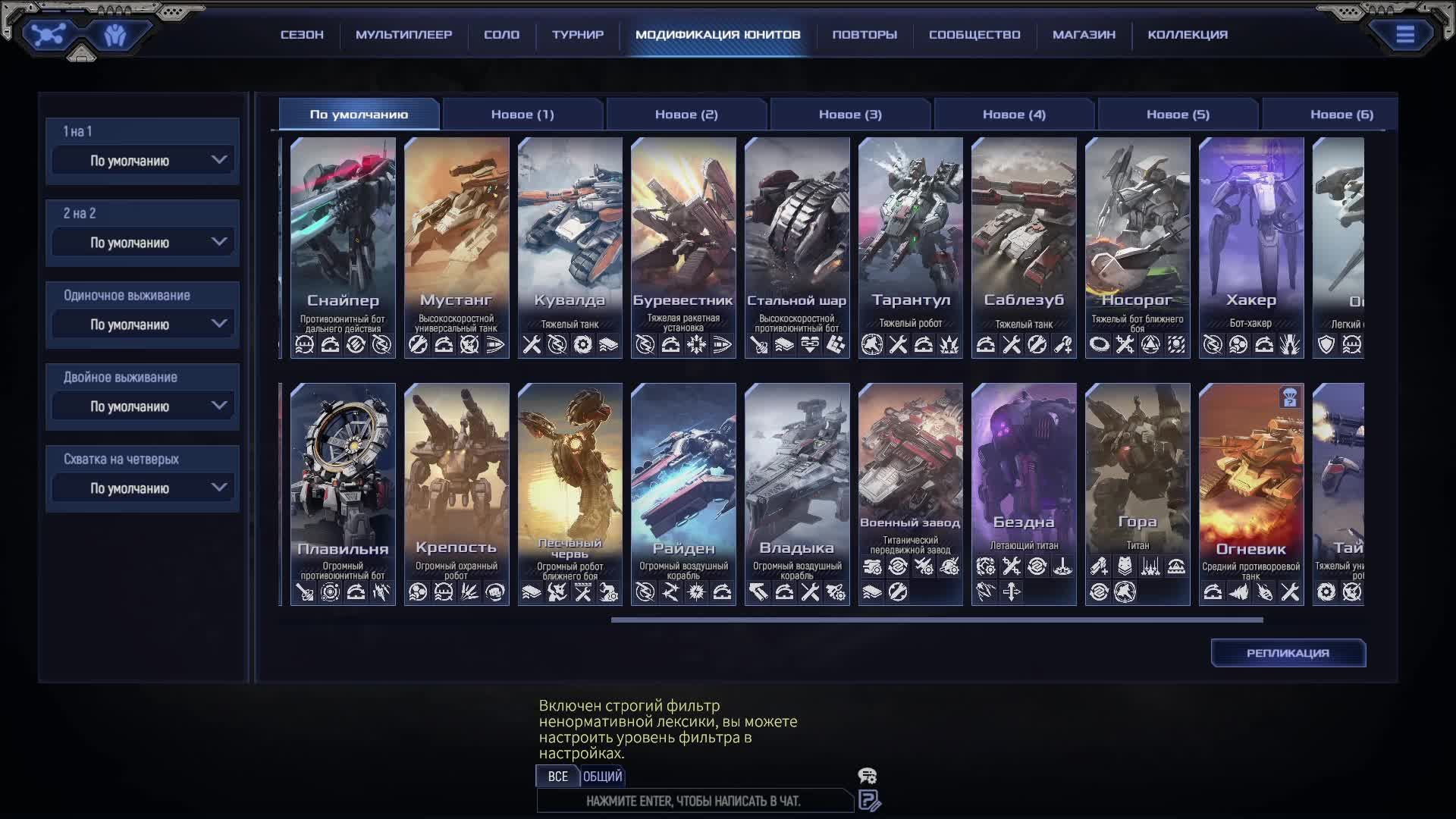Open the chat emoji icon

[867, 776]
